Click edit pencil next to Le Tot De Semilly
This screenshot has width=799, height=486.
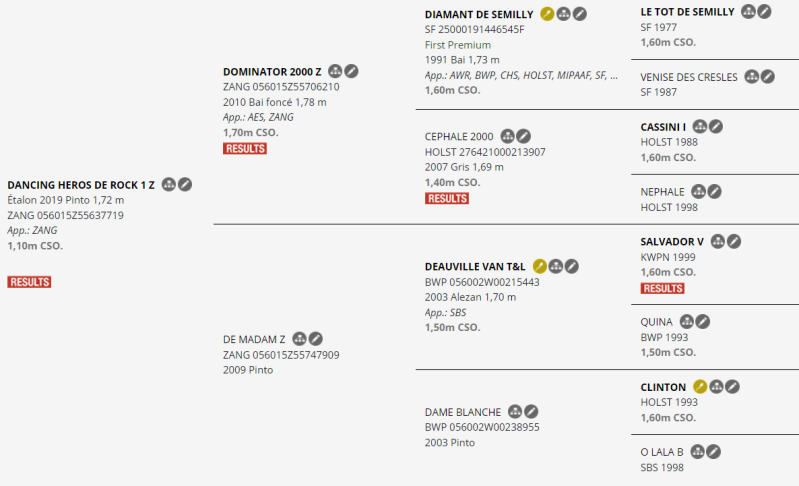tap(764, 11)
